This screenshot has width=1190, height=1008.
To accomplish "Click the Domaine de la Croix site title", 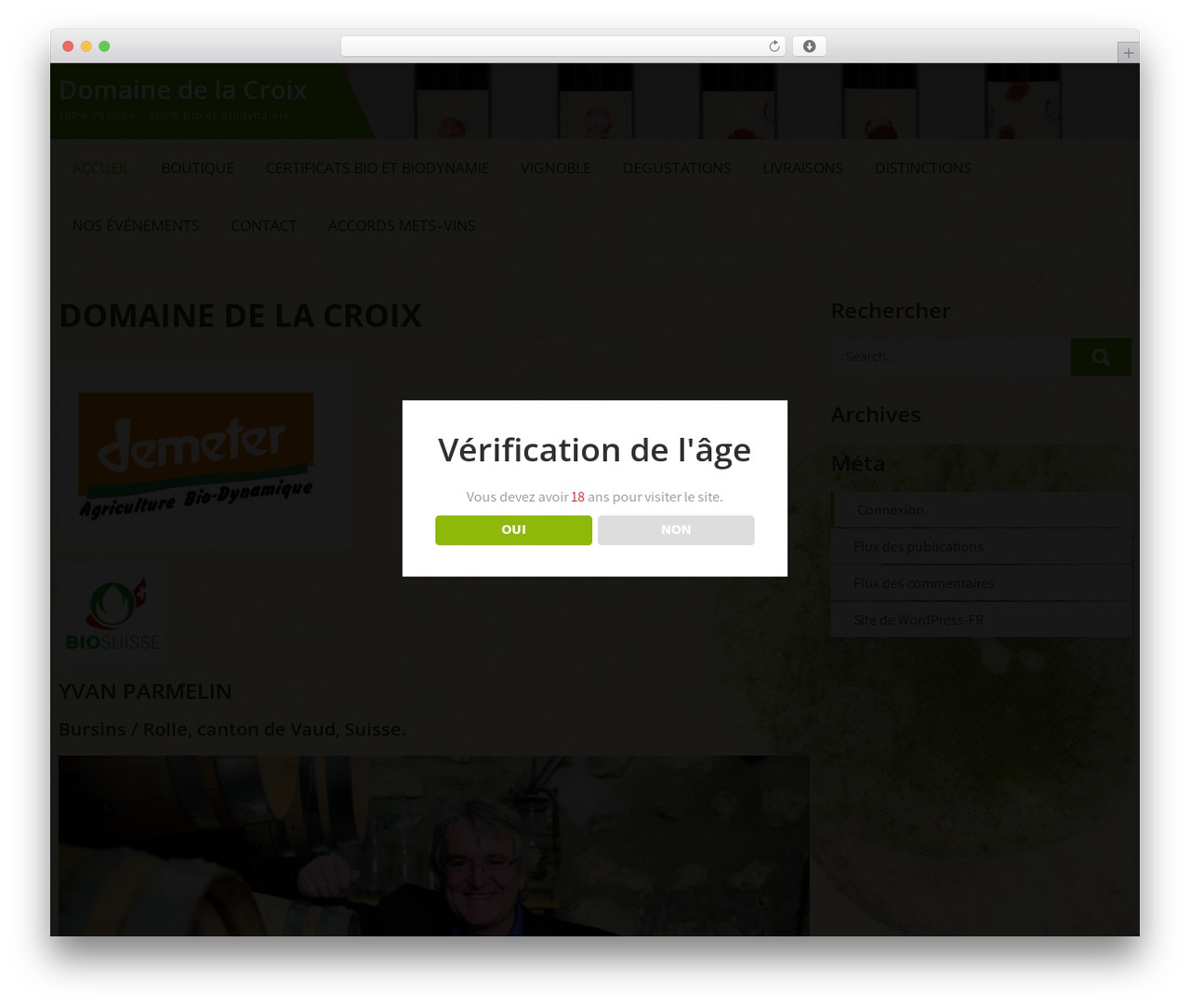I will point(183,90).
